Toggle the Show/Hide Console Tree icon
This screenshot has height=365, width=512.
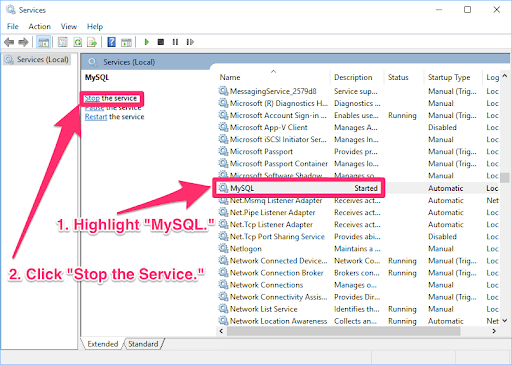coord(43,42)
